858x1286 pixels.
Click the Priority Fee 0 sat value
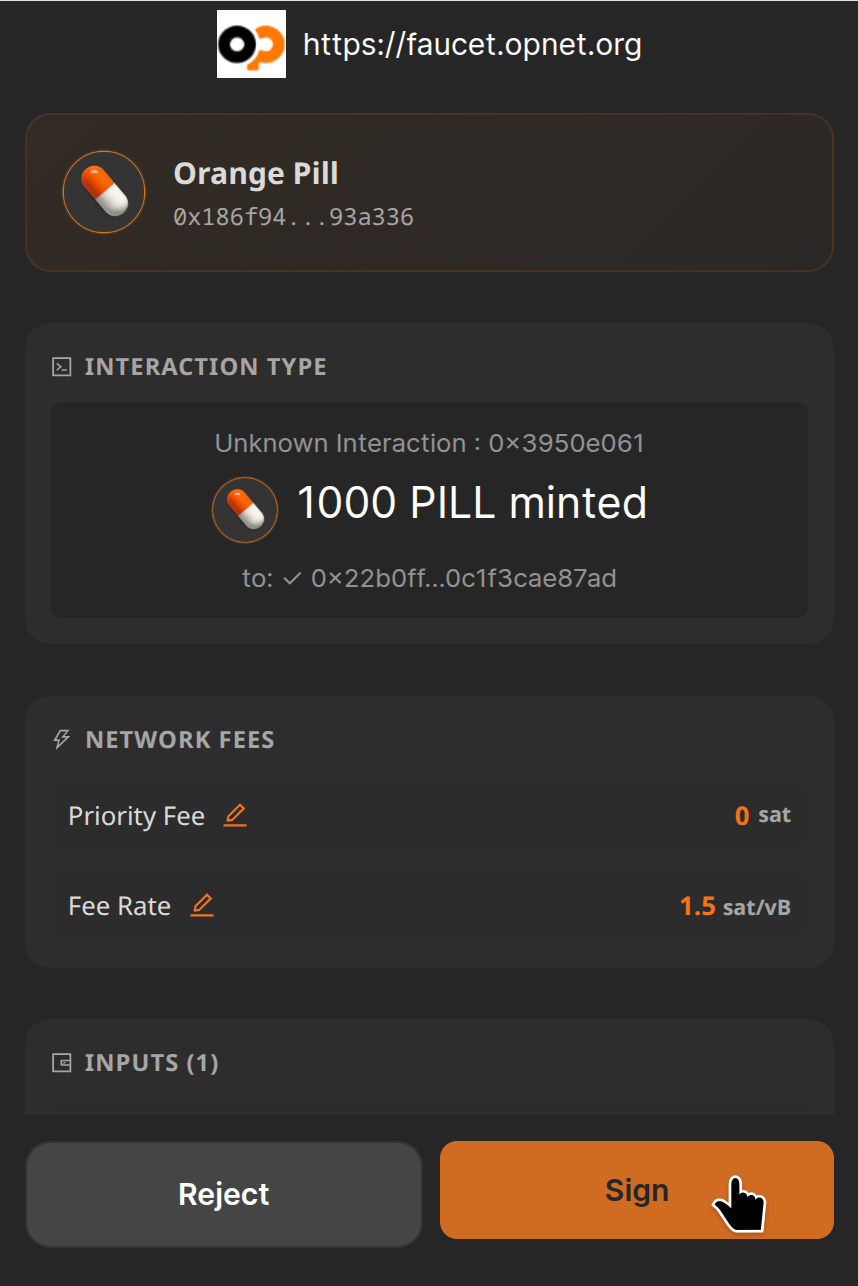click(x=762, y=815)
